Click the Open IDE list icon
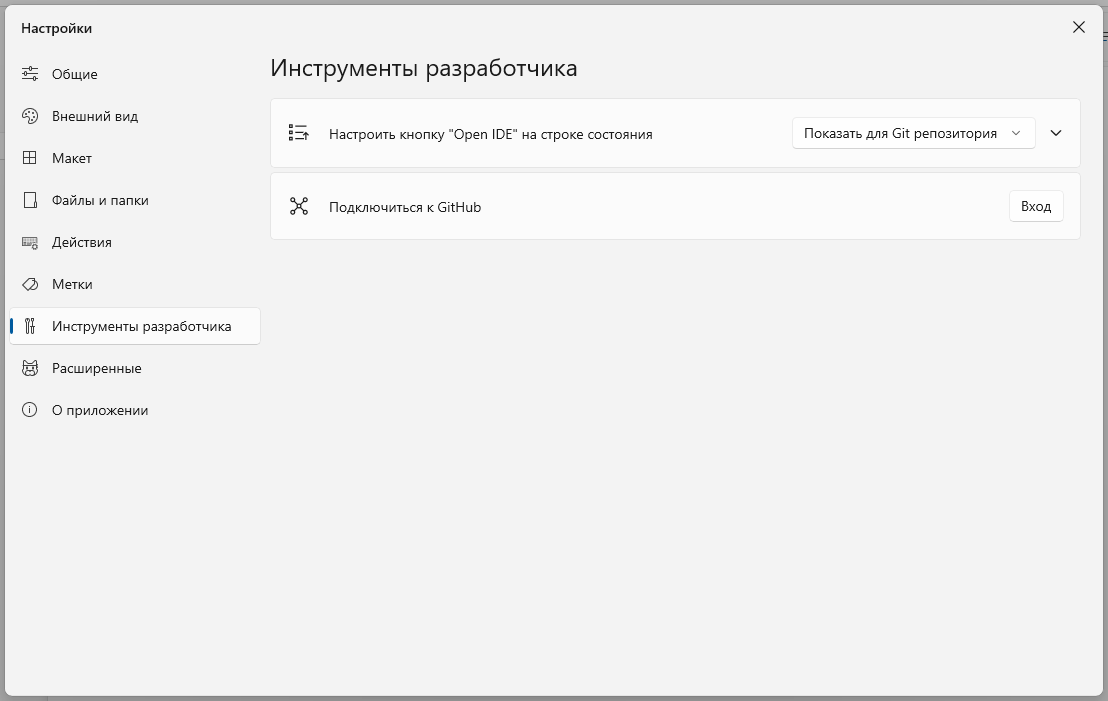 click(299, 133)
